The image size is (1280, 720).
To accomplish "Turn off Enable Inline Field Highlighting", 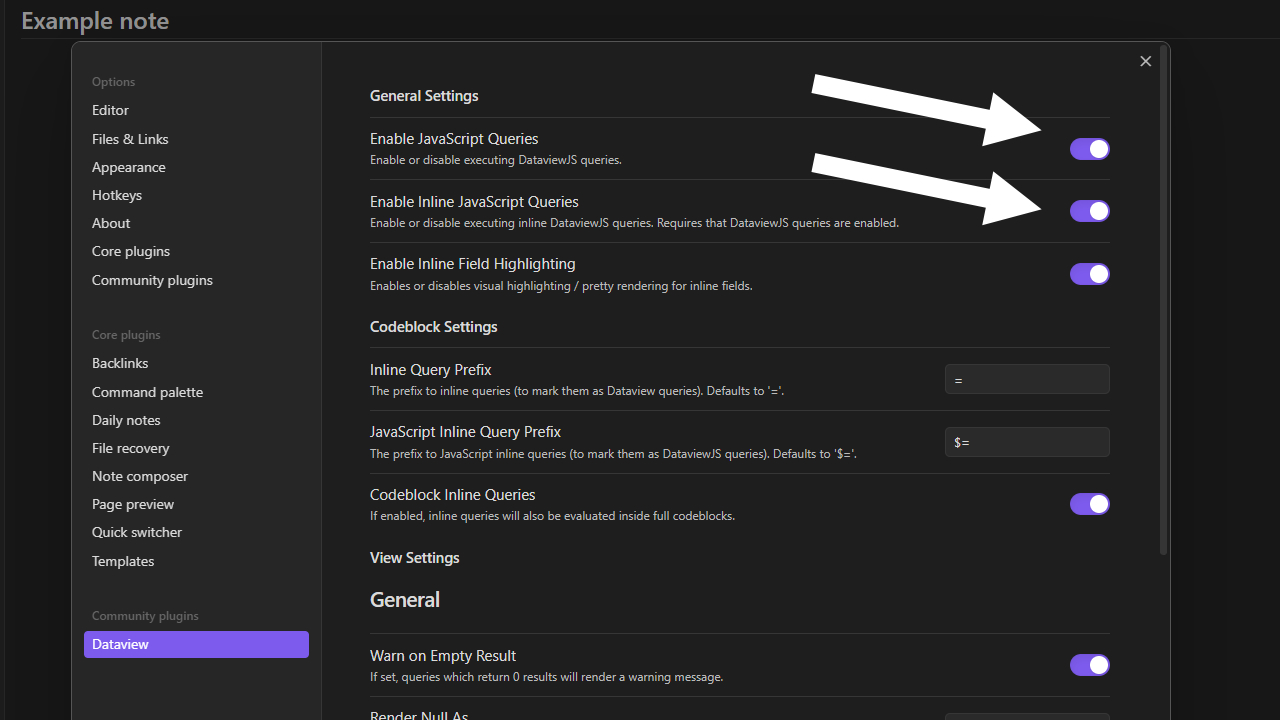I will tap(1089, 274).
